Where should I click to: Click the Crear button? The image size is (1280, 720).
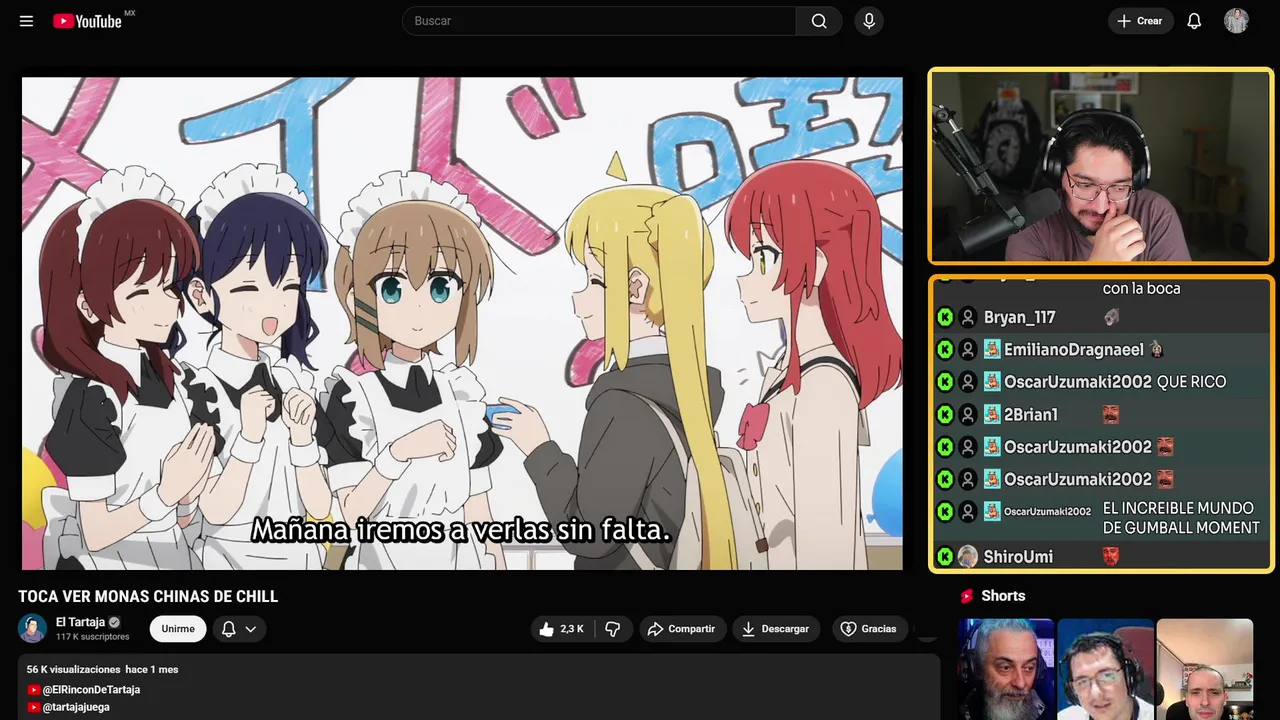point(1140,21)
